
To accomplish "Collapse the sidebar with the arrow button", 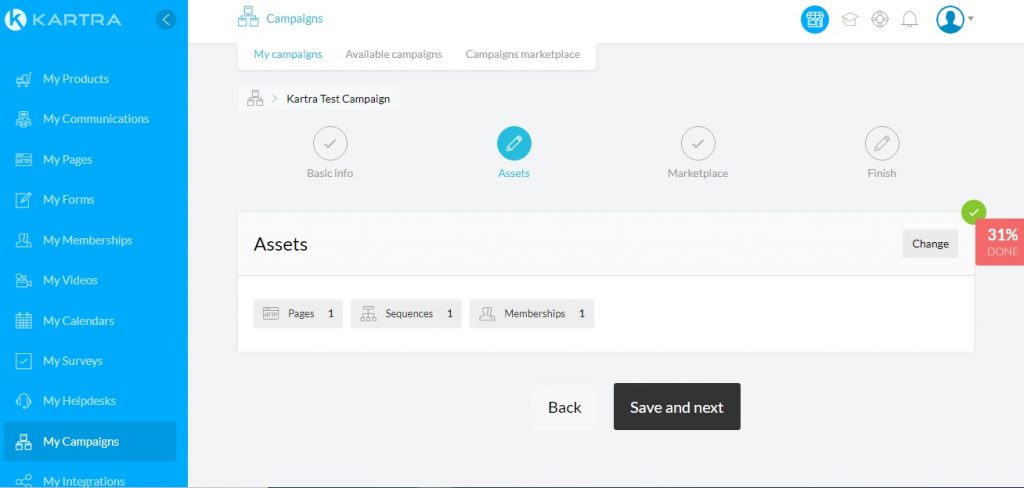I will pyautogui.click(x=166, y=19).
